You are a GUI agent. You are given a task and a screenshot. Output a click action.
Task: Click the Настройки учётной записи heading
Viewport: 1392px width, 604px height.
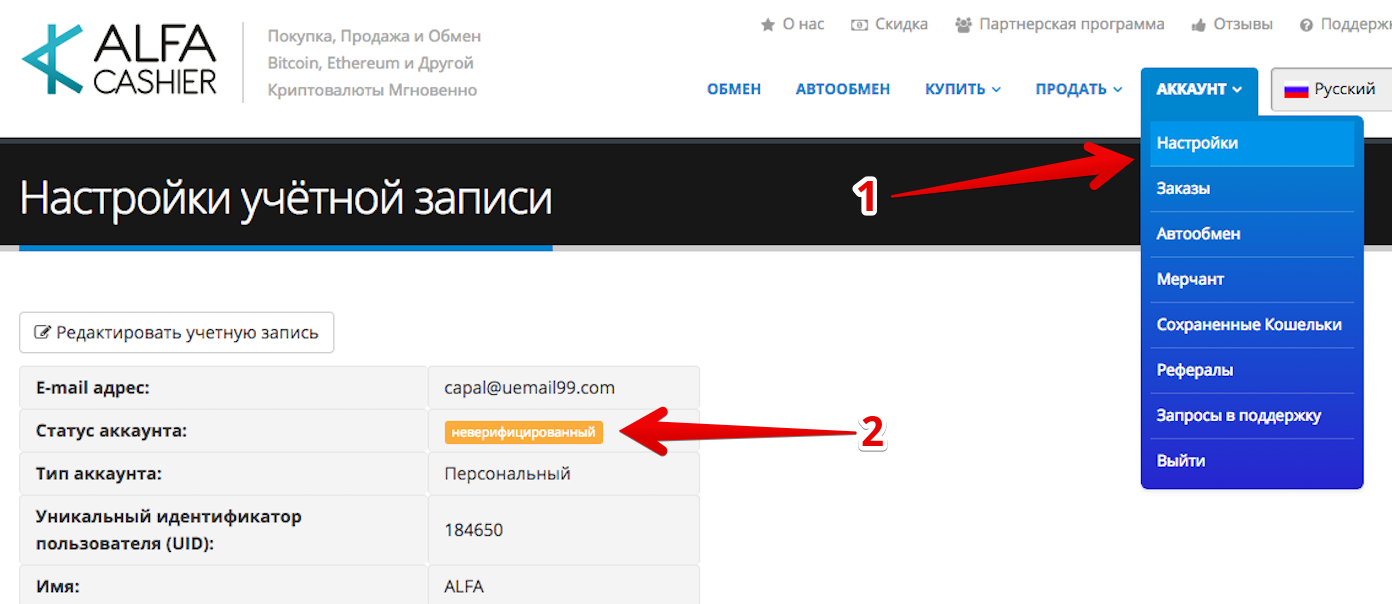point(286,198)
